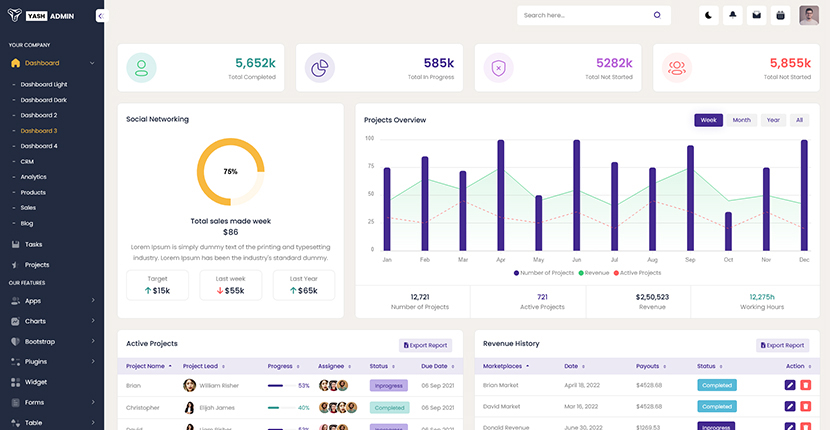Click the Bootstrap icon in the sidebar
This screenshot has height=430, width=830.
(15, 342)
